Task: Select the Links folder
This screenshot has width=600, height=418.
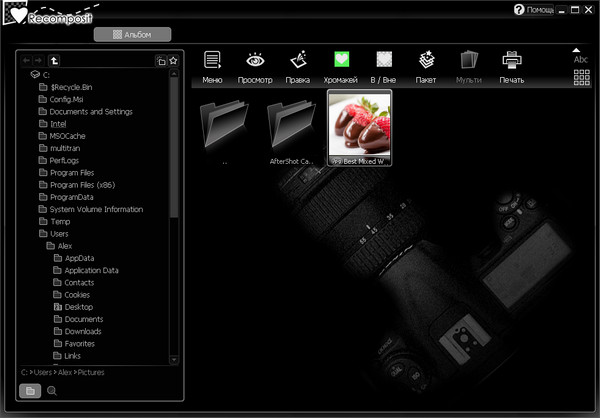Action: tap(67, 356)
